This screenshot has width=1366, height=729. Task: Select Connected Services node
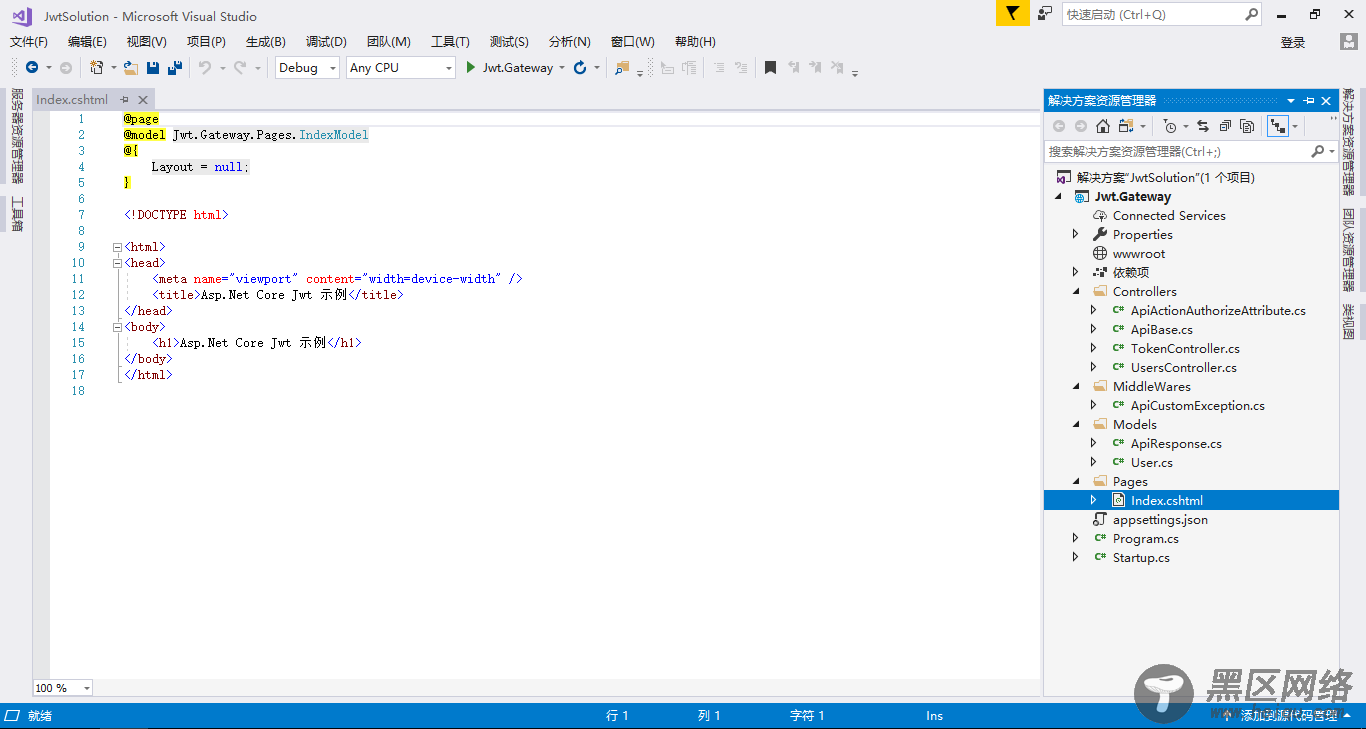coord(1169,215)
